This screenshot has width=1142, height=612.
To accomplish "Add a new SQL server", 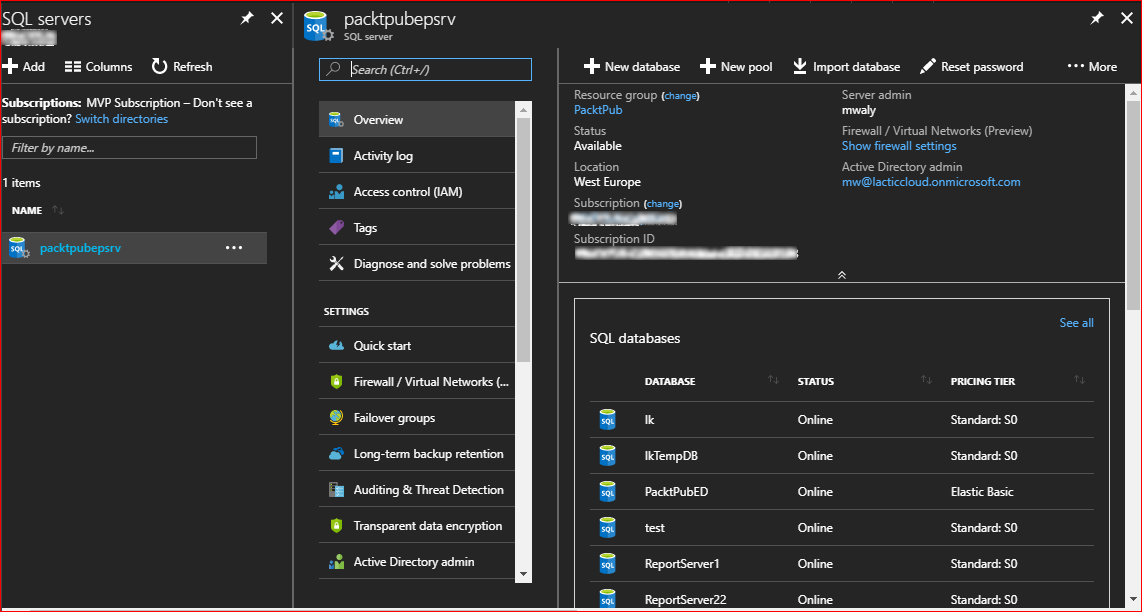I will pyautogui.click(x=24, y=66).
